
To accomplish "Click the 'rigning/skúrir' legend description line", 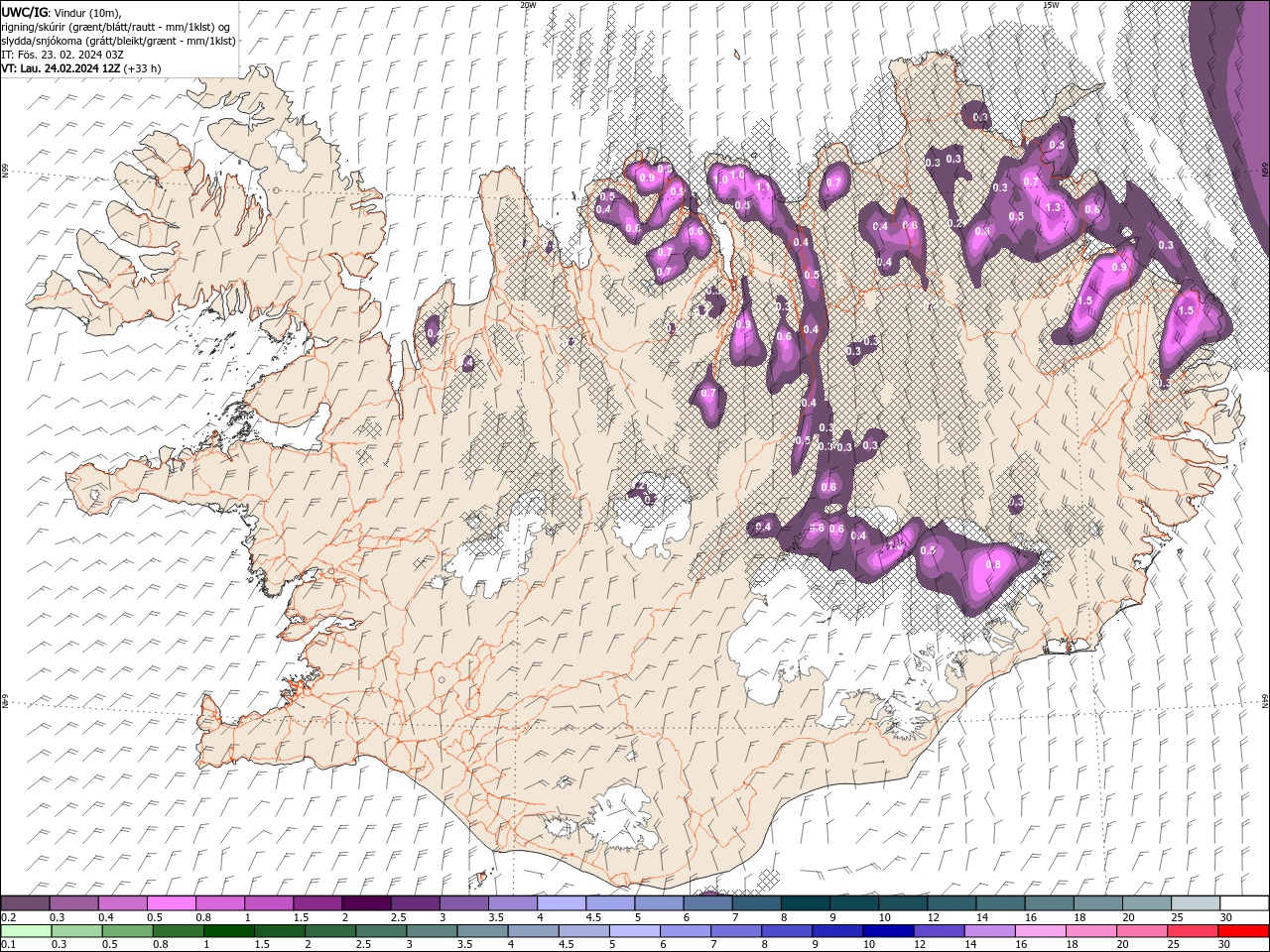I will (x=115, y=27).
